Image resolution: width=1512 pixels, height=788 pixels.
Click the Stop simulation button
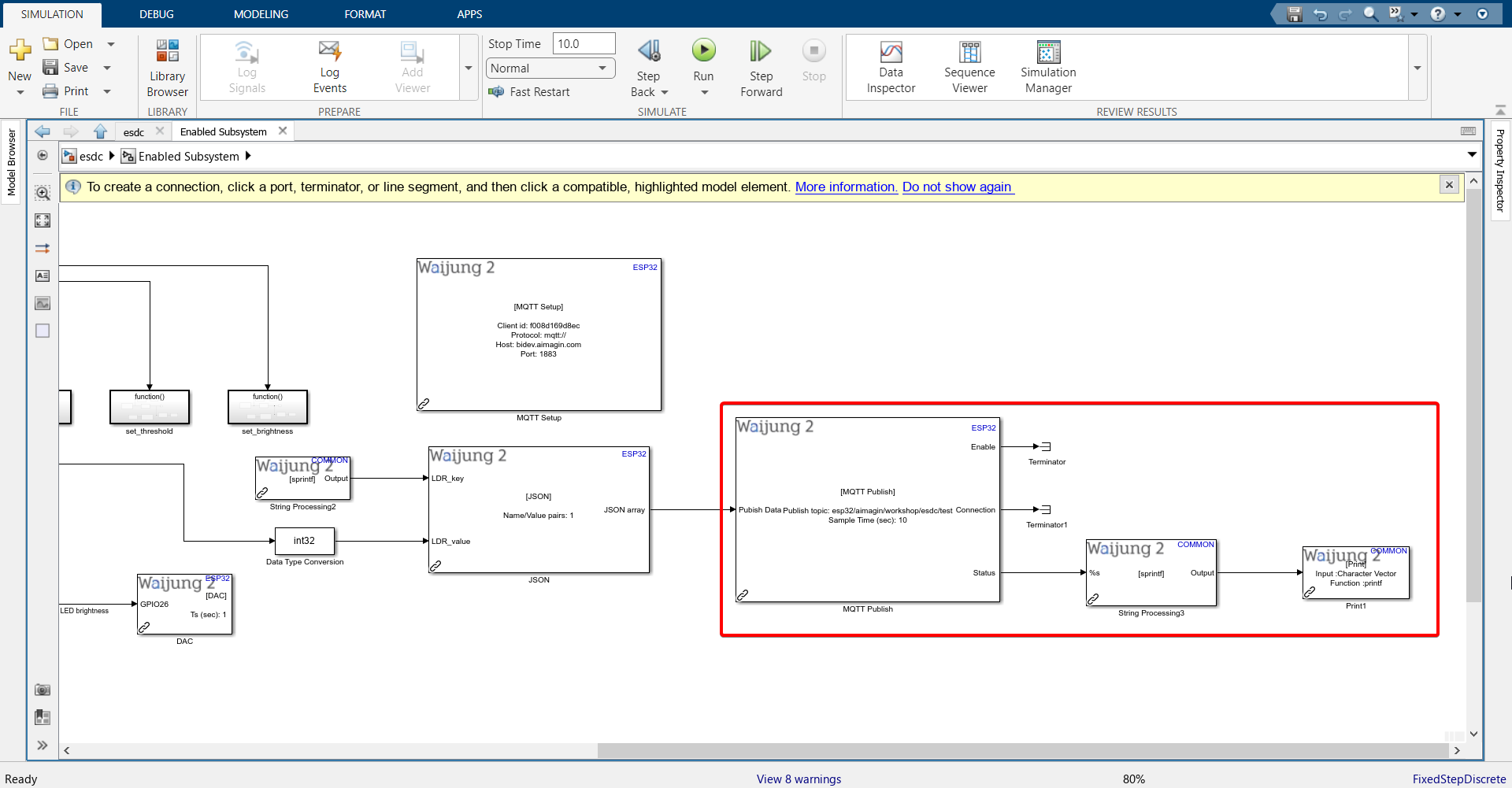pyautogui.click(x=813, y=61)
